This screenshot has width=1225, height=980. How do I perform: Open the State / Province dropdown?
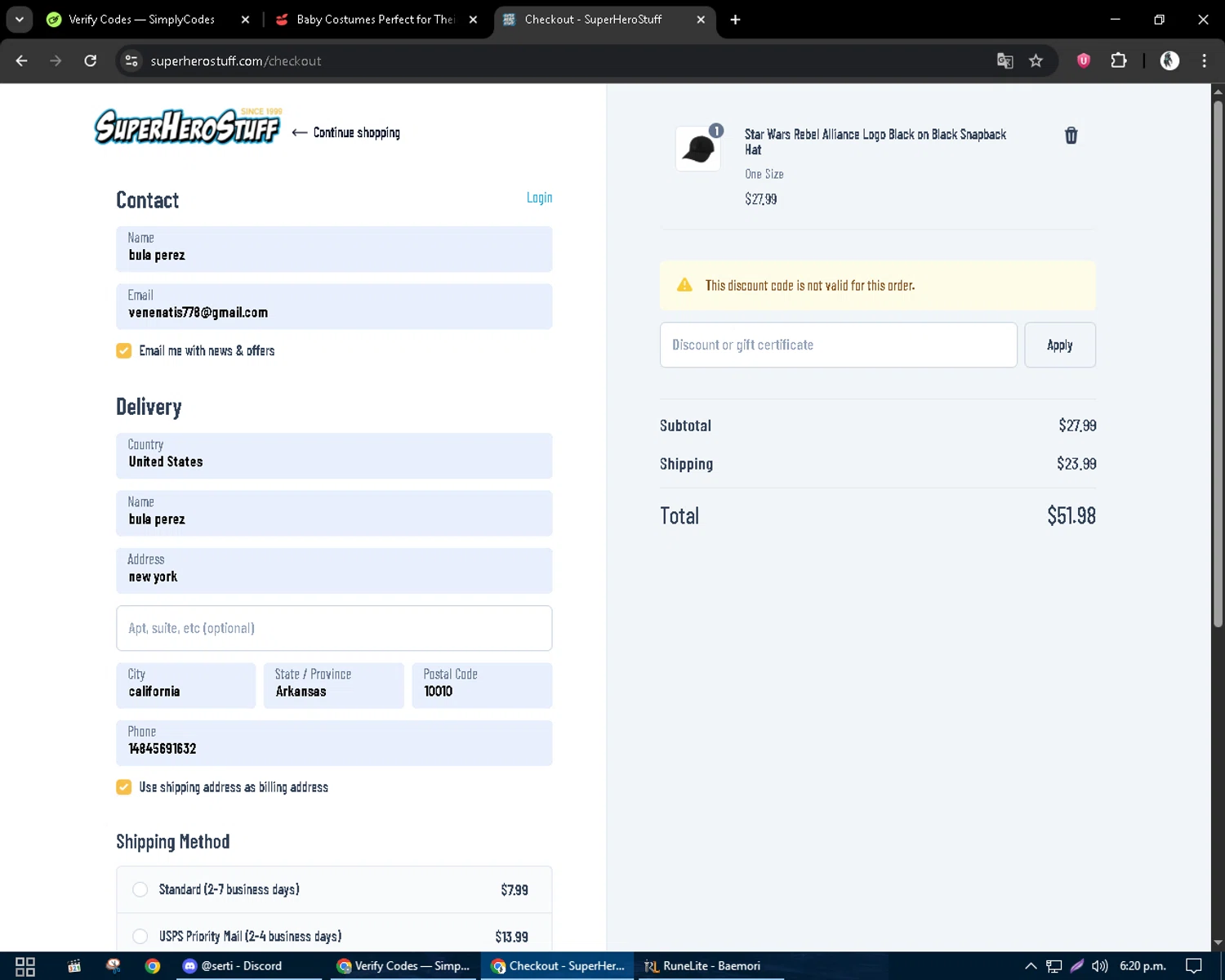(x=333, y=685)
